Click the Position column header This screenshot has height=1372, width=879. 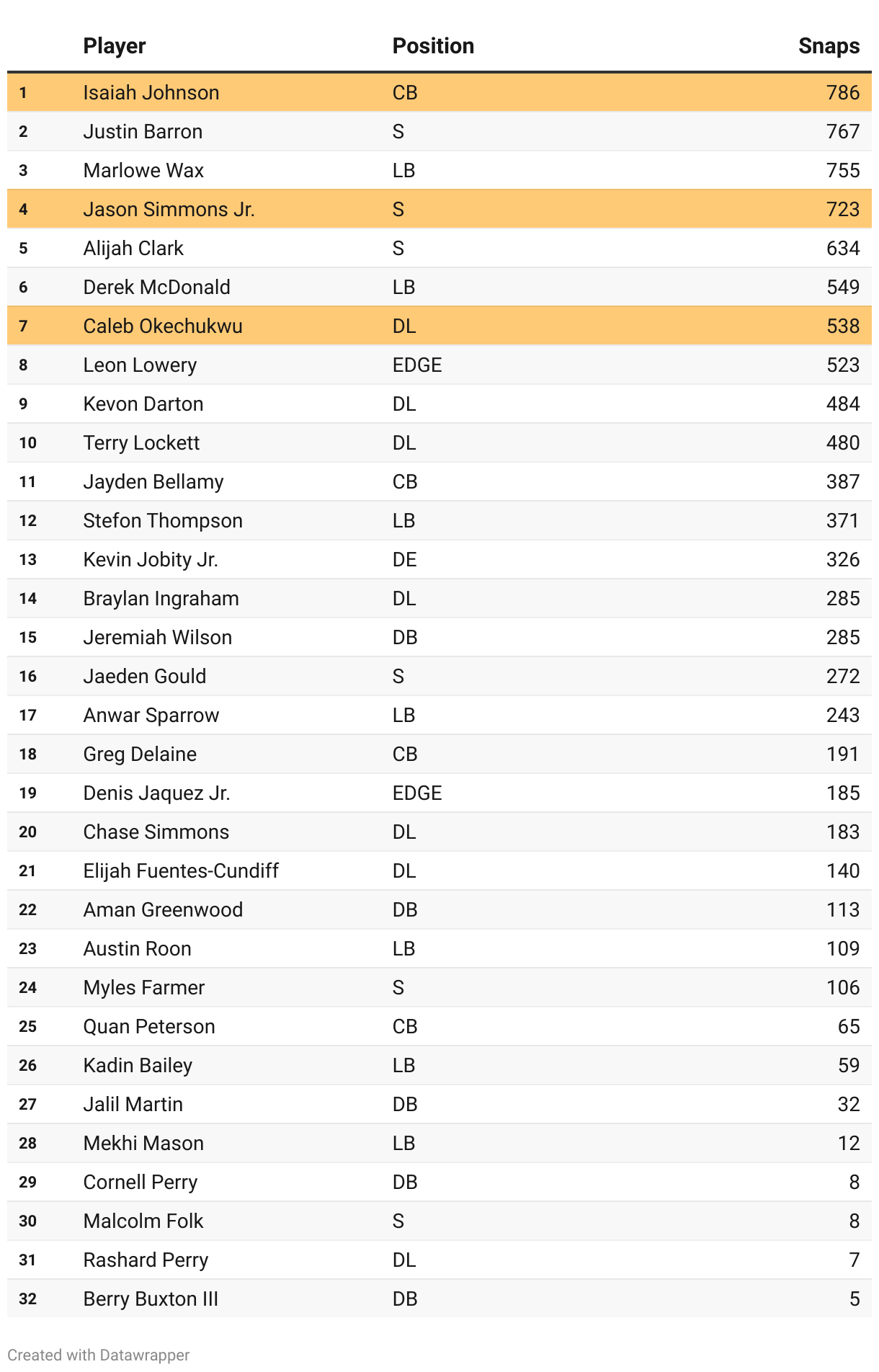pos(433,46)
